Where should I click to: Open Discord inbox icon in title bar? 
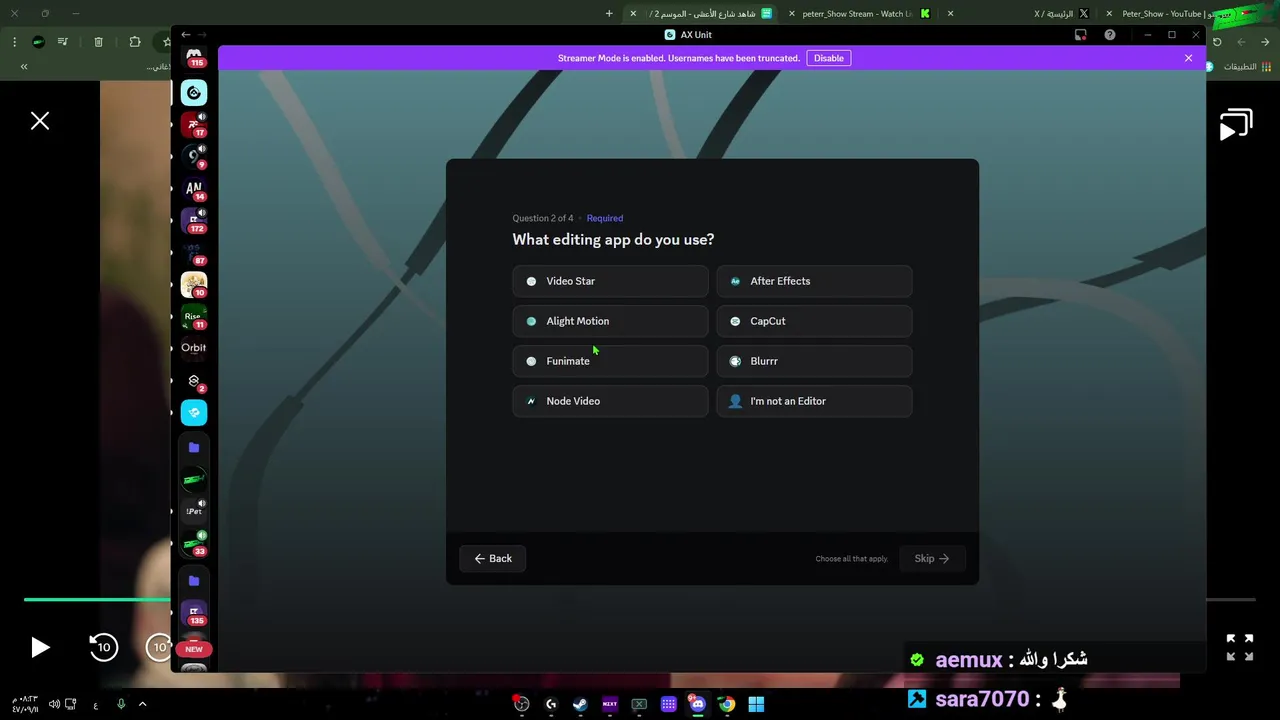click(x=1081, y=35)
